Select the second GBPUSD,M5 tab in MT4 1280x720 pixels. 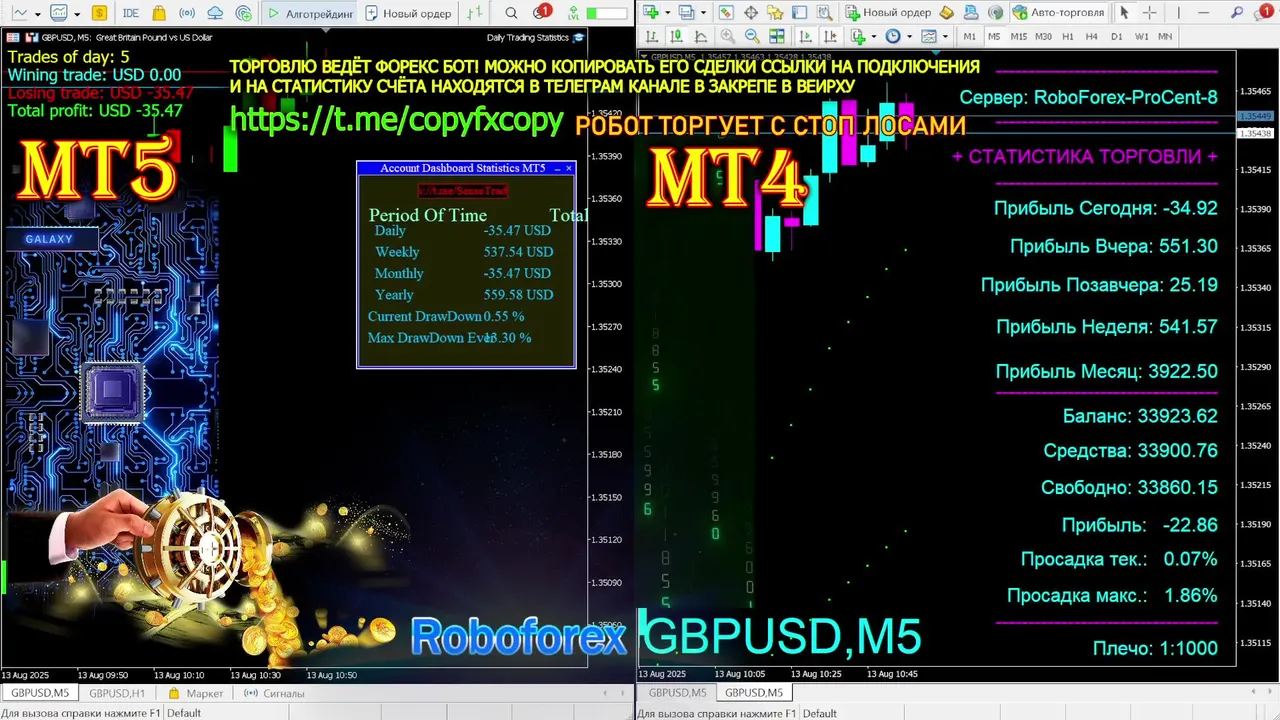(754, 692)
